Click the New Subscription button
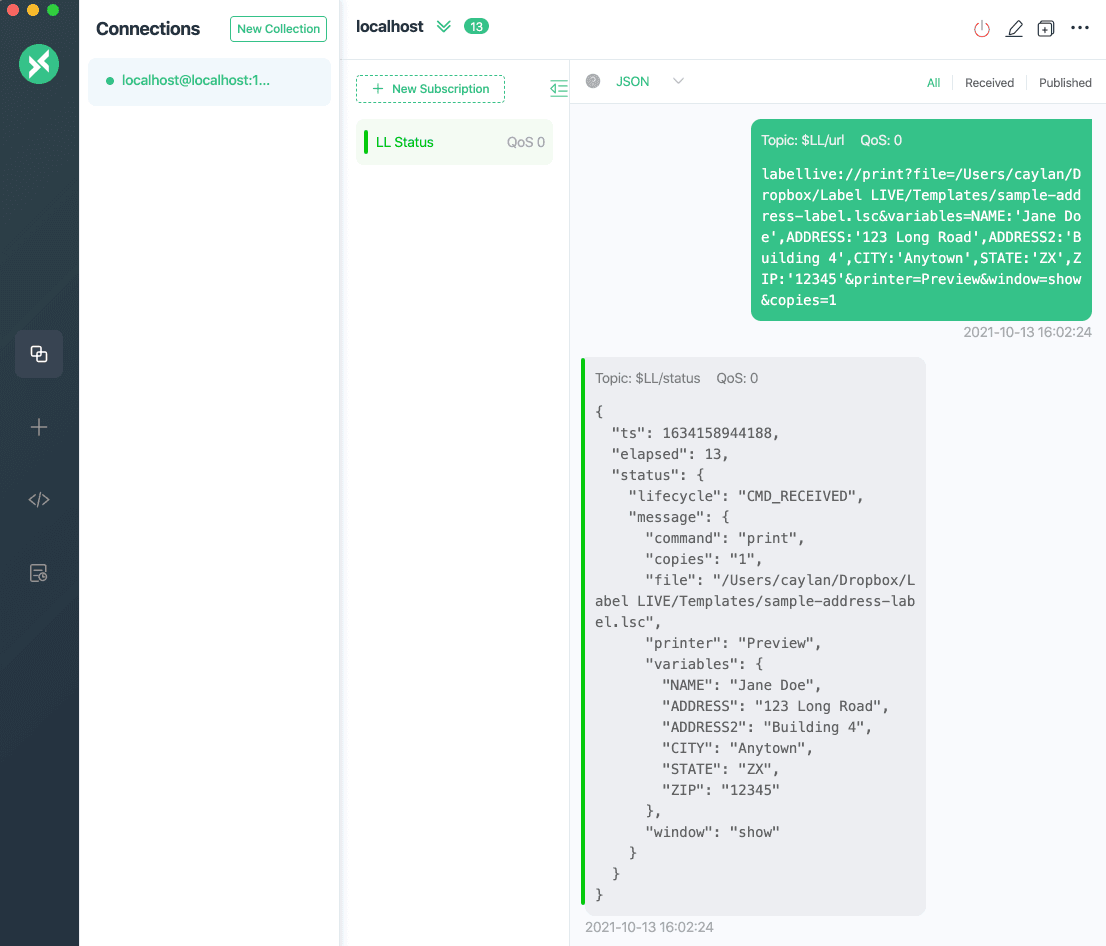1106x946 pixels. coord(430,89)
